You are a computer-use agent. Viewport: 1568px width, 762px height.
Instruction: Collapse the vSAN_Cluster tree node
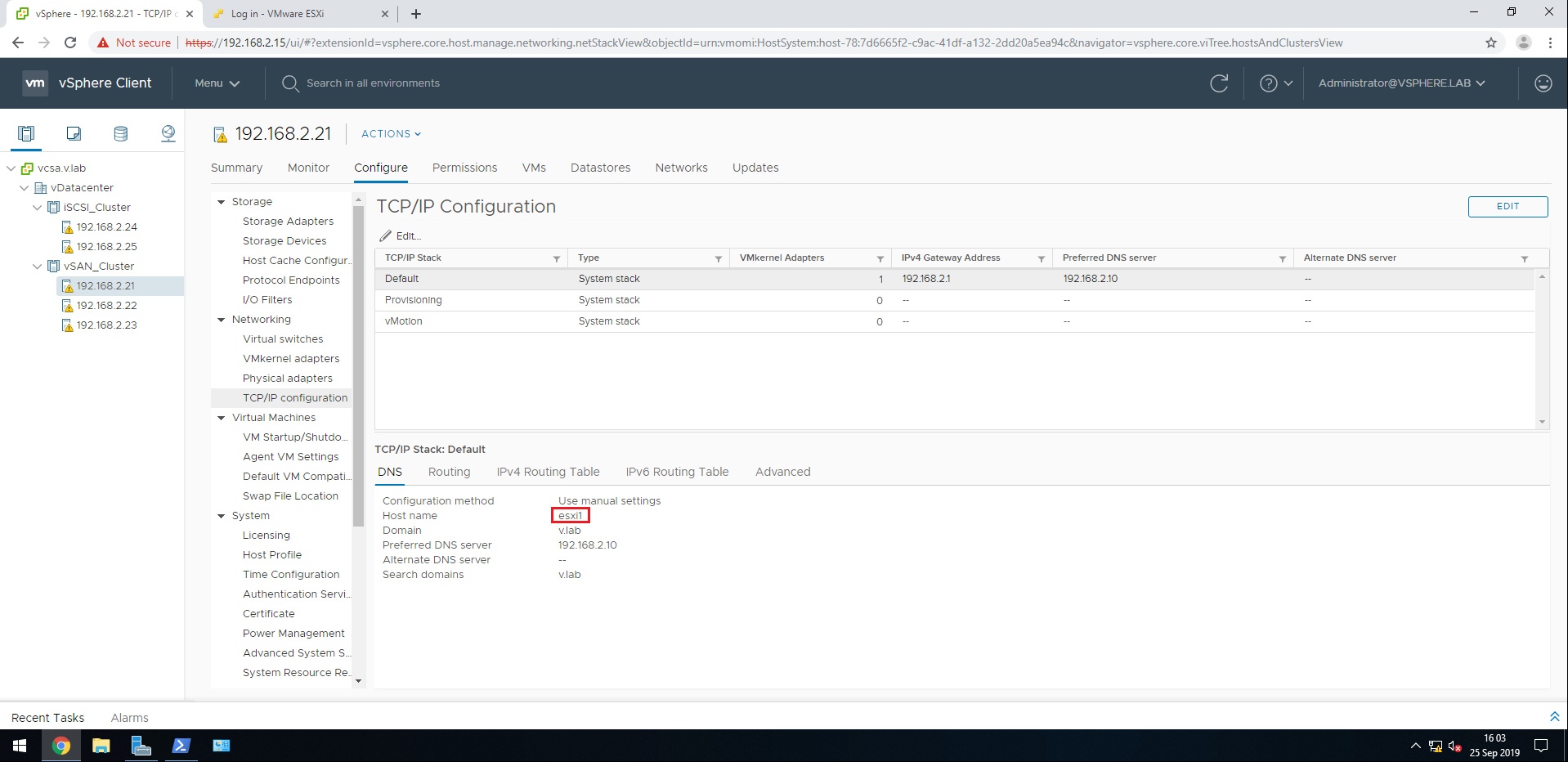click(37, 266)
